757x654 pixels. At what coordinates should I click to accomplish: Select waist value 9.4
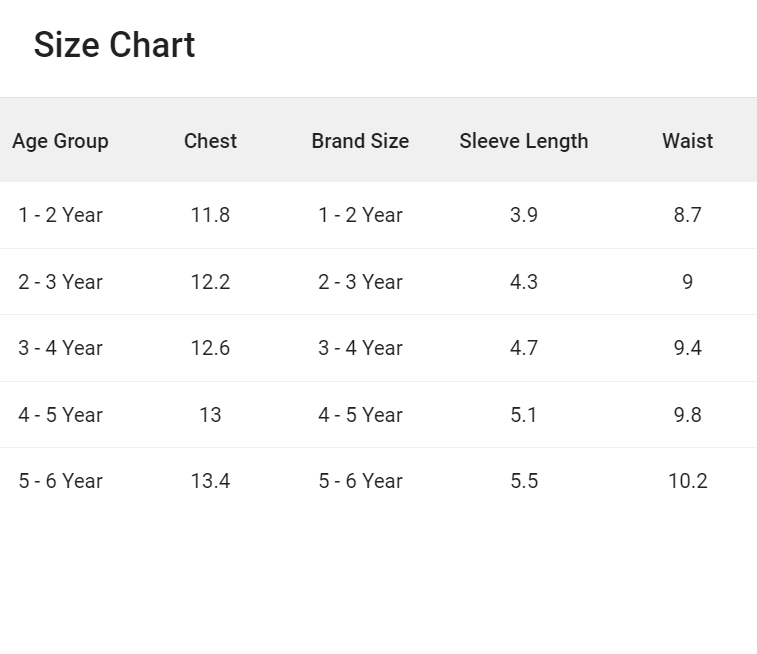point(687,348)
